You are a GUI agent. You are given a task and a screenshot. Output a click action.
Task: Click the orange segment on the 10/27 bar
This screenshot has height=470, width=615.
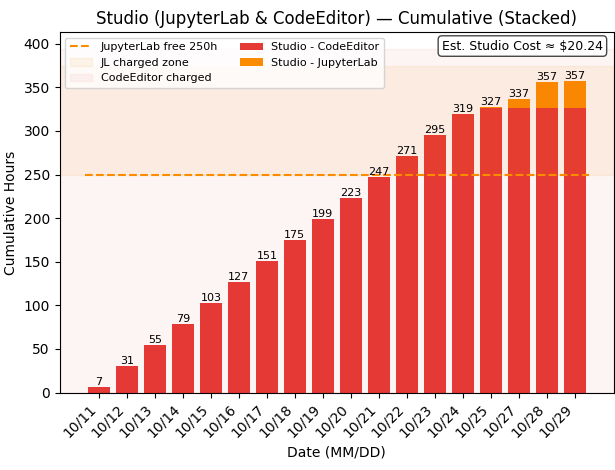519,103
